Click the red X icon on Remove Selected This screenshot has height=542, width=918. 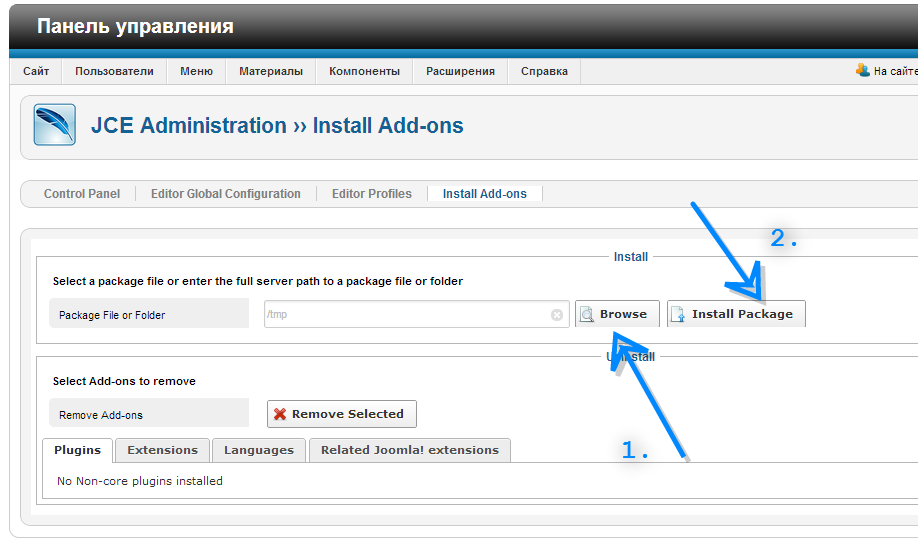click(x=280, y=414)
